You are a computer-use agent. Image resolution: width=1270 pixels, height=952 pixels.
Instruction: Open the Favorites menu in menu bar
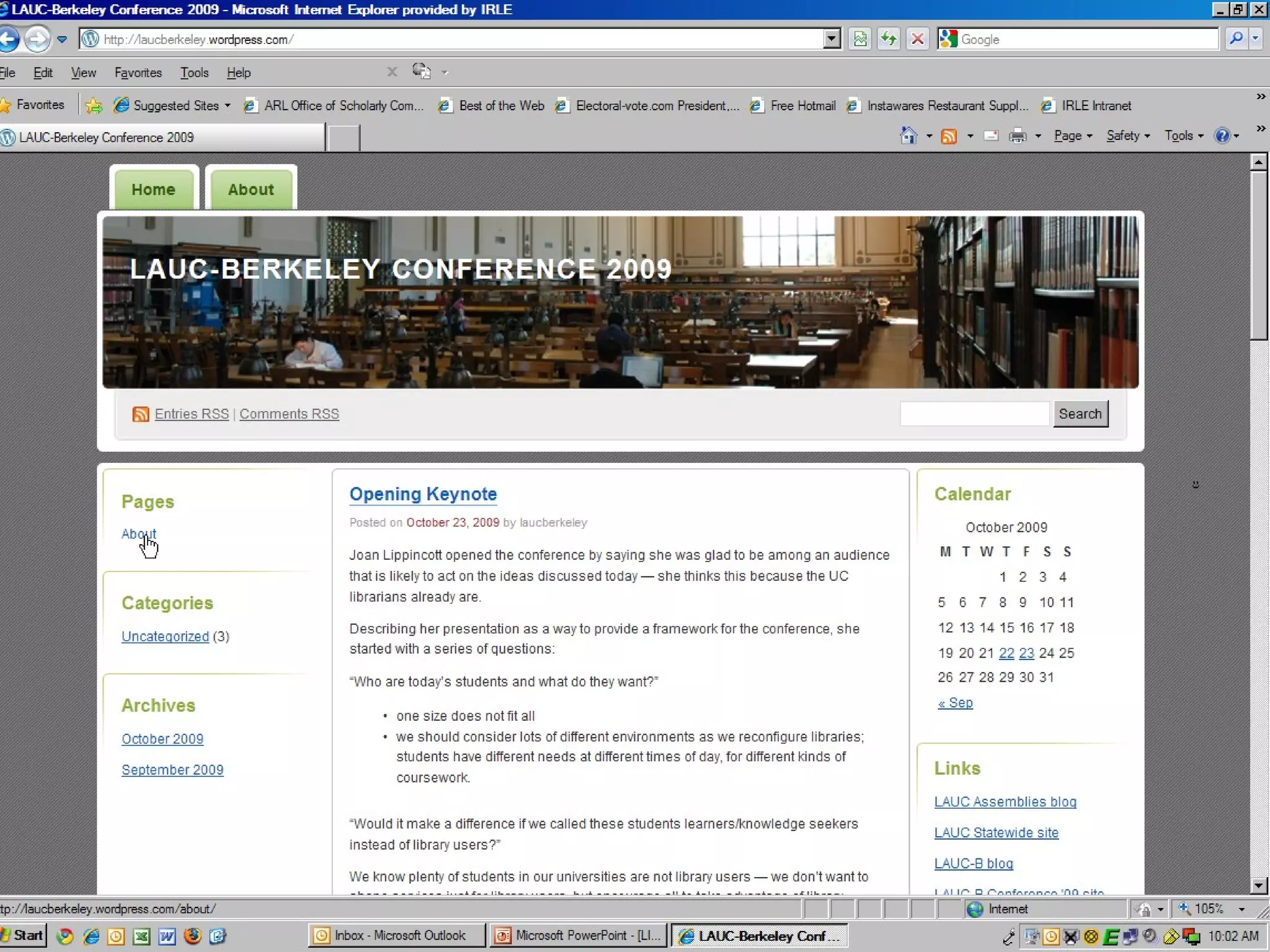[138, 73]
